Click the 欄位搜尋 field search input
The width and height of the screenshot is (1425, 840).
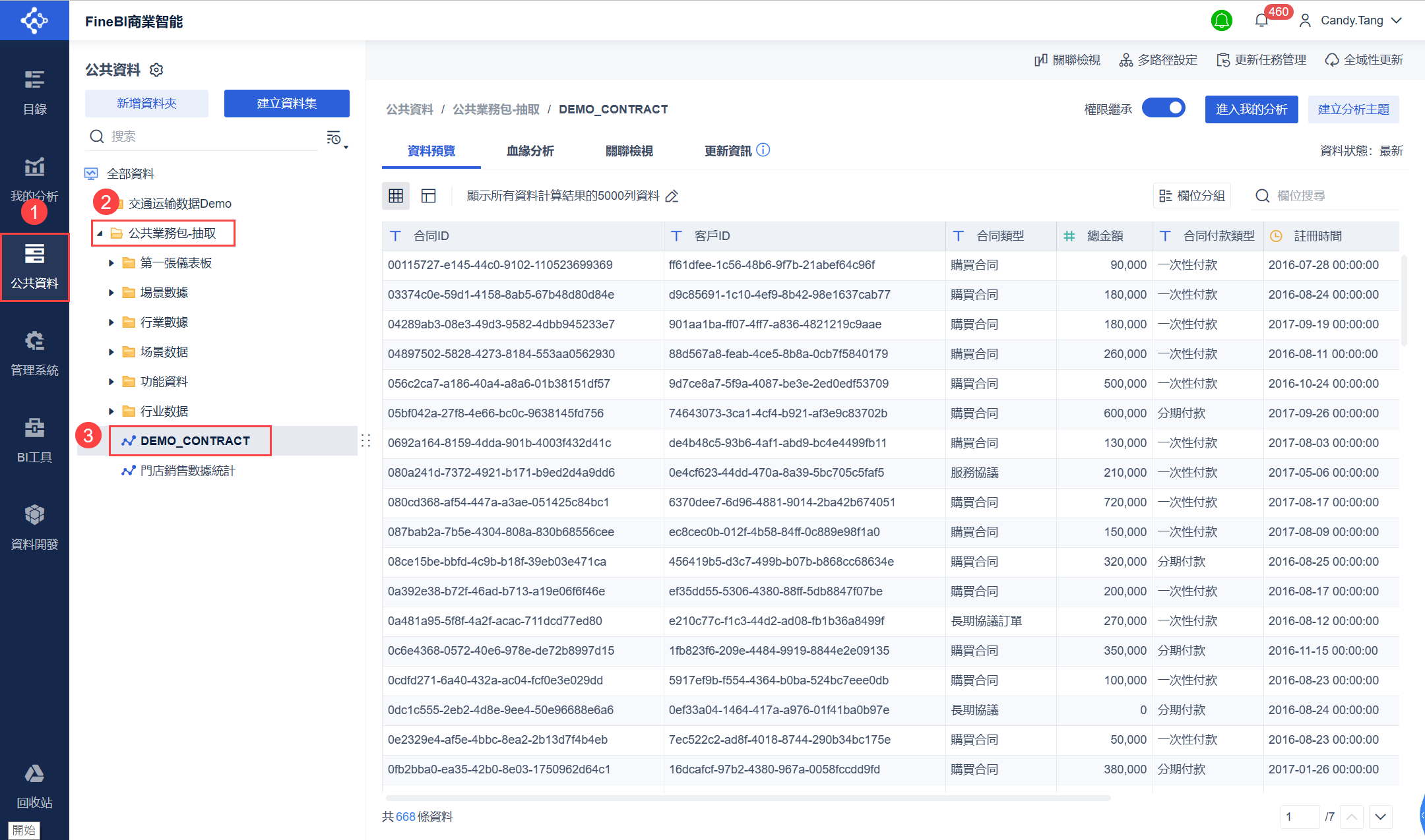(x=1326, y=196)
